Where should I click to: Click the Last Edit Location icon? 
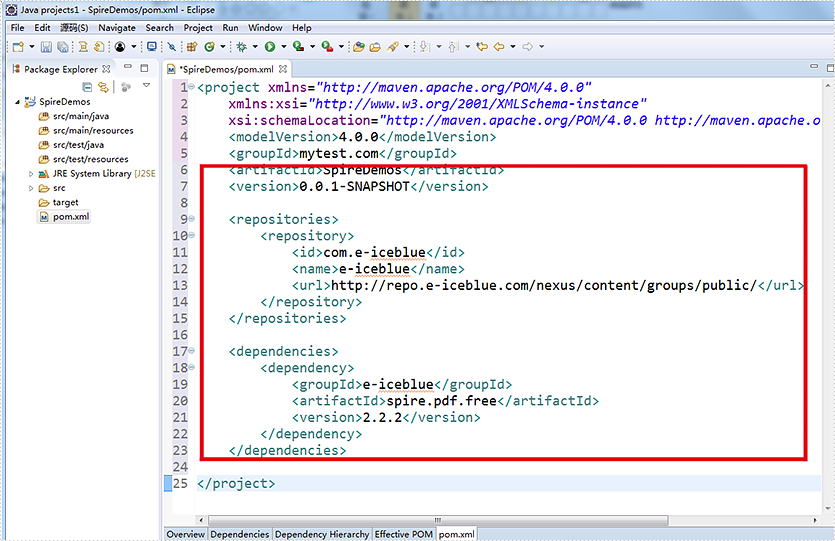[482, 47]
